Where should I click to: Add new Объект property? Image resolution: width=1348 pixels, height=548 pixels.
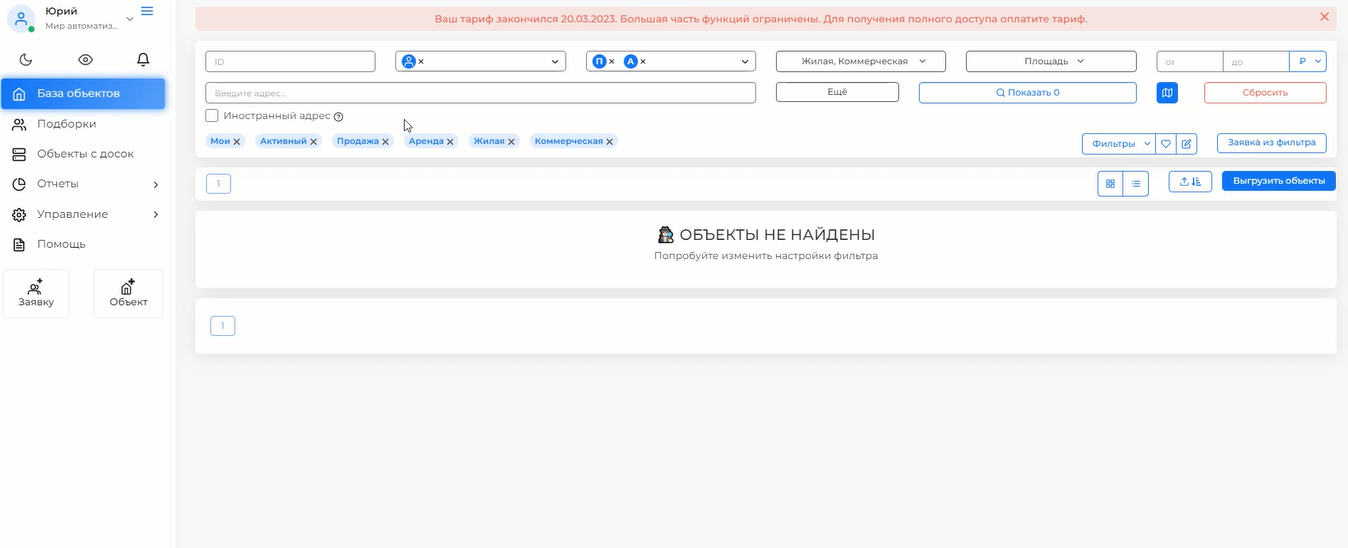pos(128,293)
